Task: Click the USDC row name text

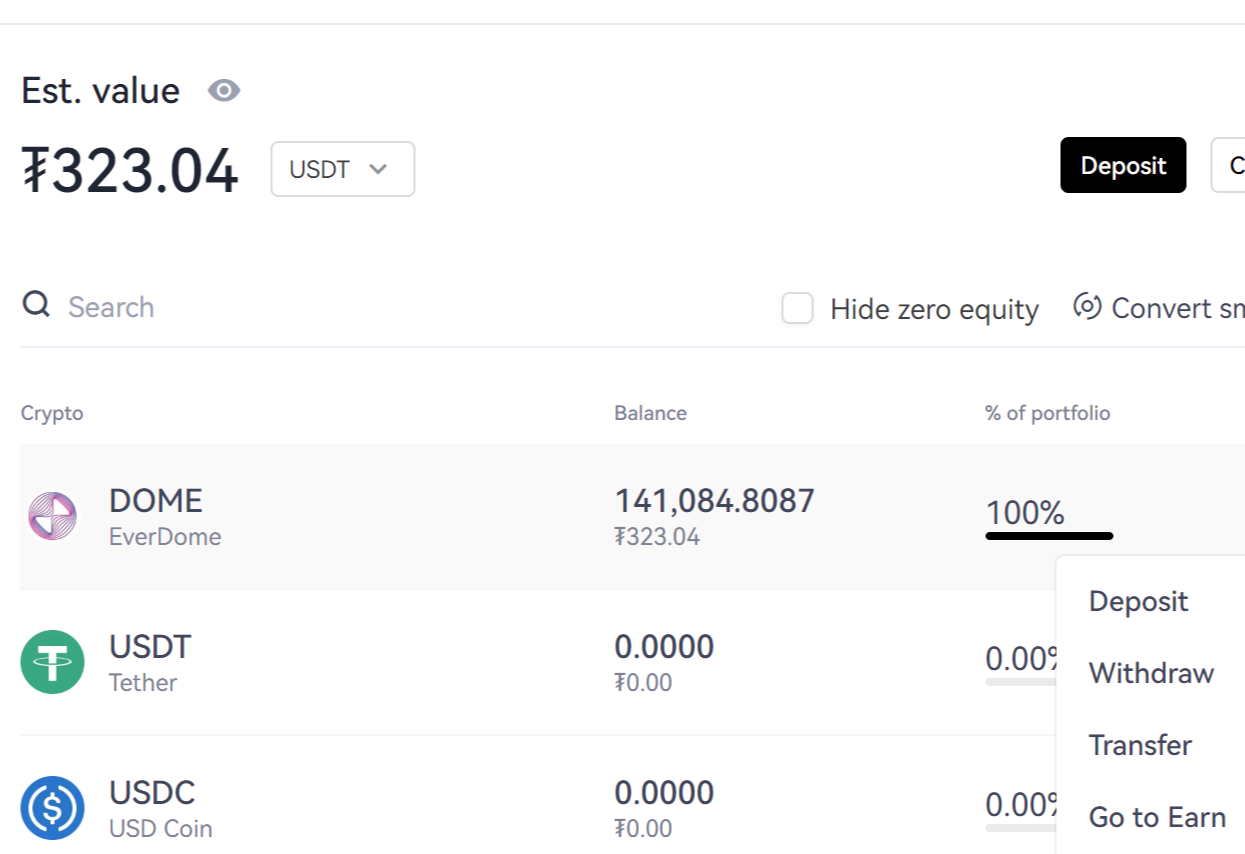Action: [x=152, y=792]
